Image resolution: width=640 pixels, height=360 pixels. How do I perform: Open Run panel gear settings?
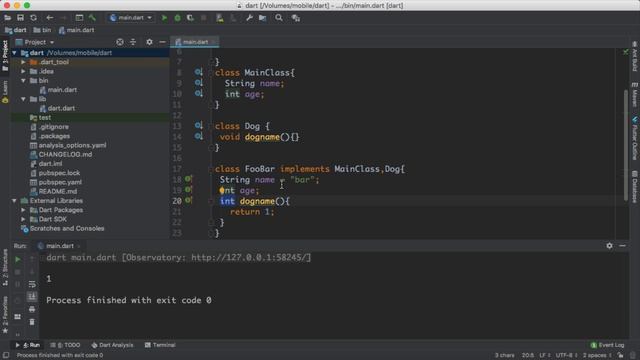click(609, 246)
